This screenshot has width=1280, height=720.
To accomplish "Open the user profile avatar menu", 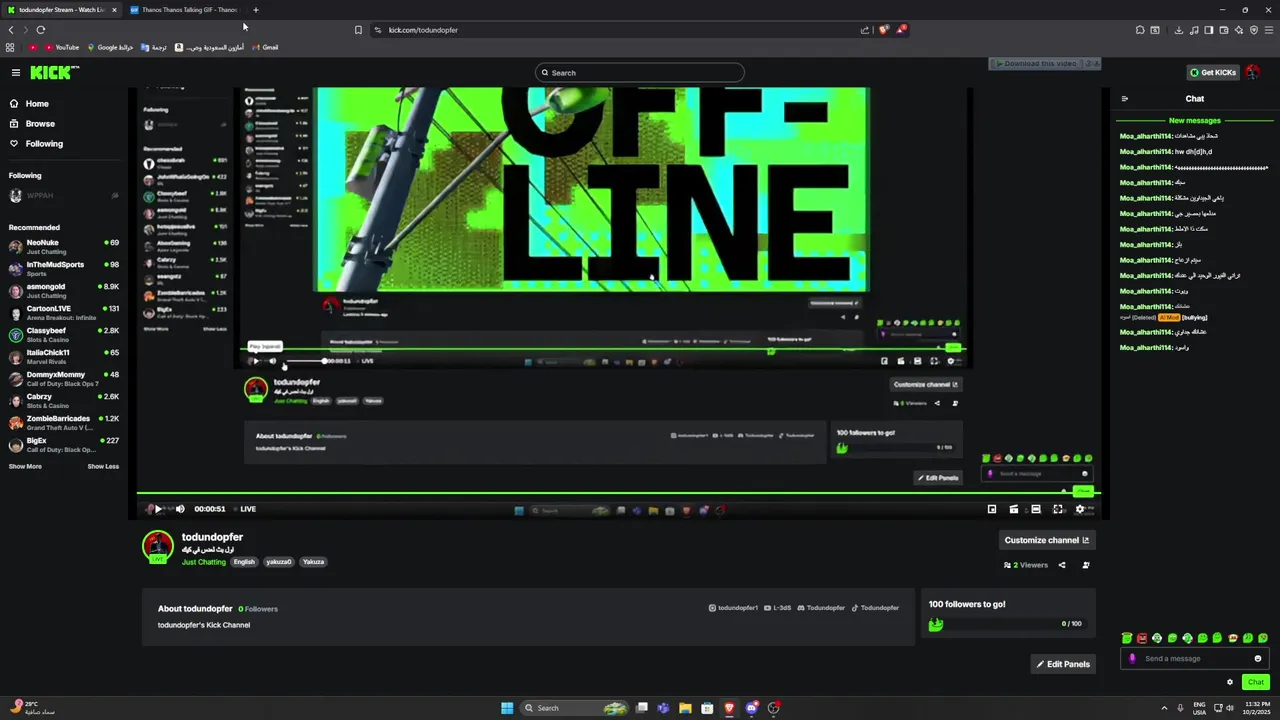I will pyautogui.click(x=1252, y=72).
